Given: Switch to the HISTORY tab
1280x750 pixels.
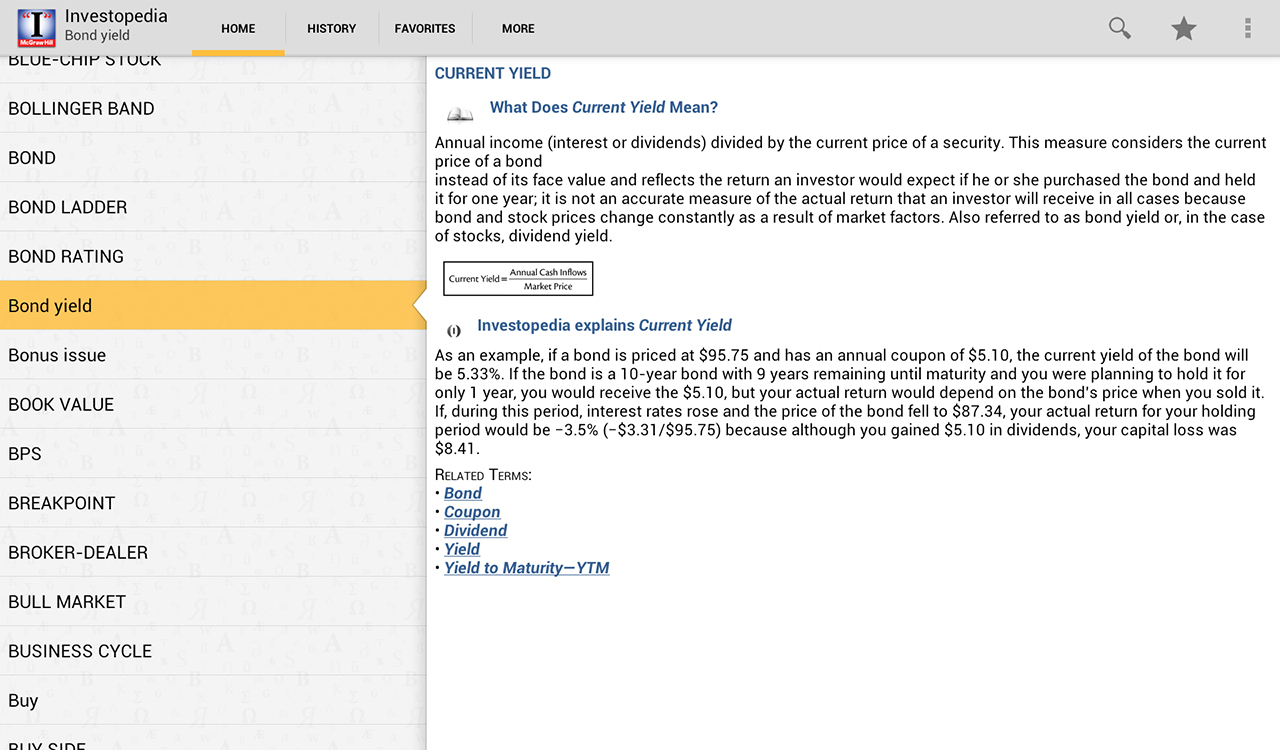Looking at the screenshot, I should coord(332,28).
